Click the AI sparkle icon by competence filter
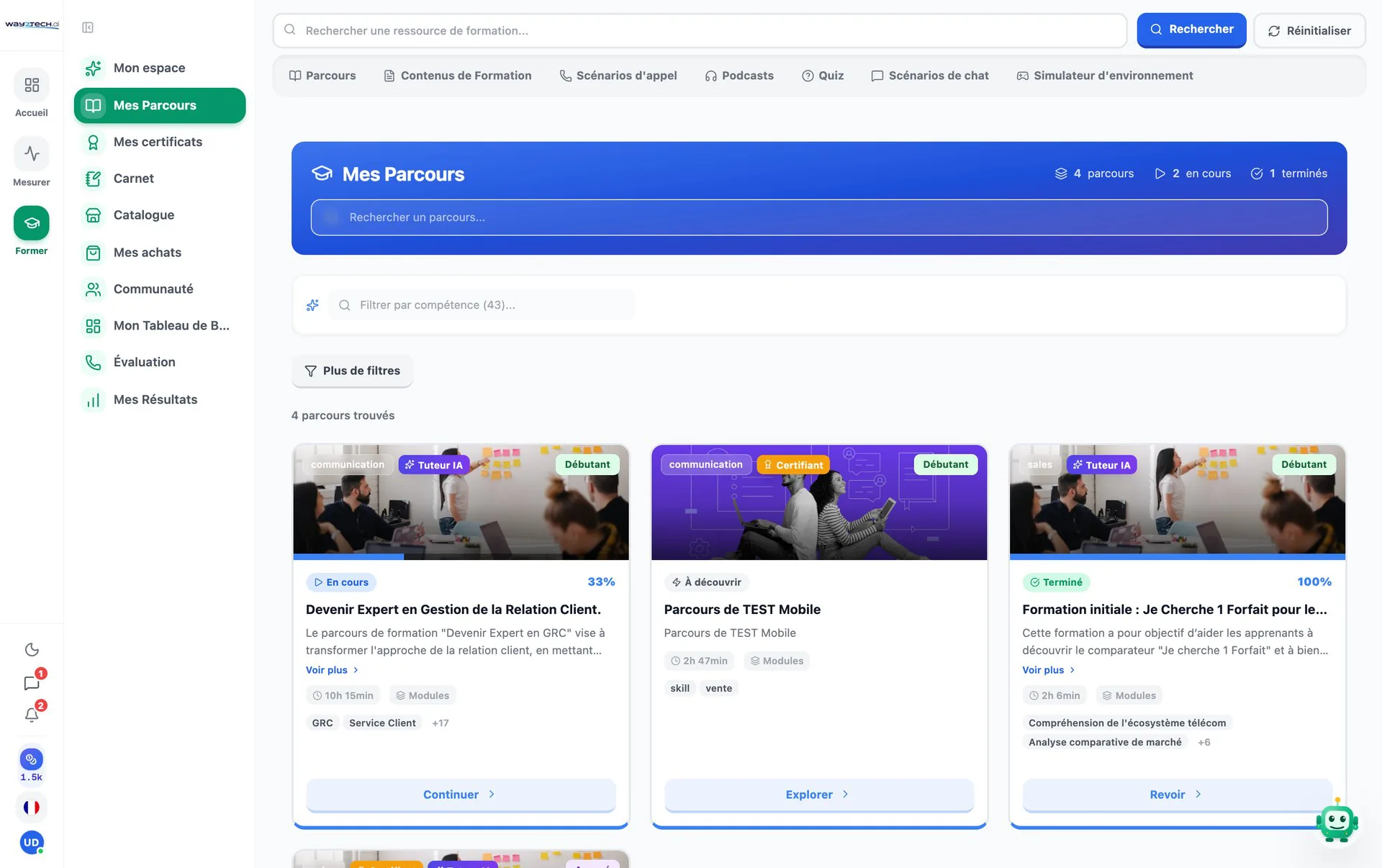 coord(312,305)
